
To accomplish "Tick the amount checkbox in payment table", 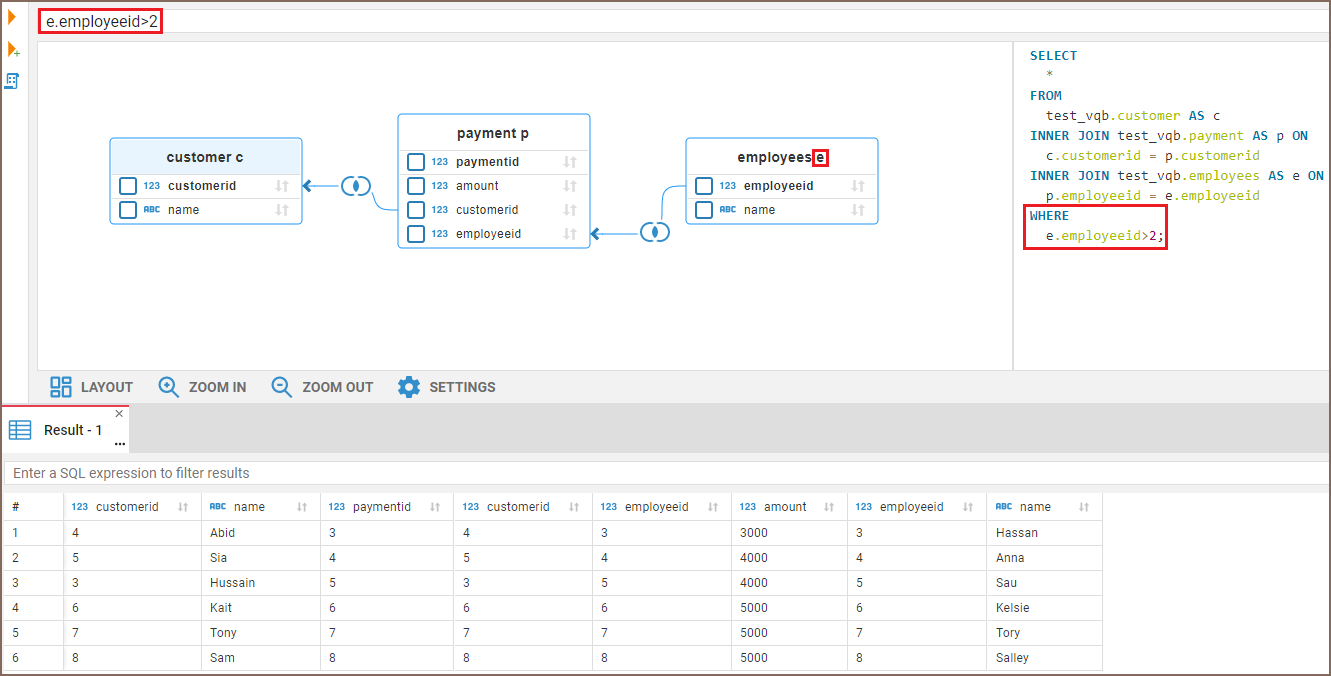I will coord(416,186).
